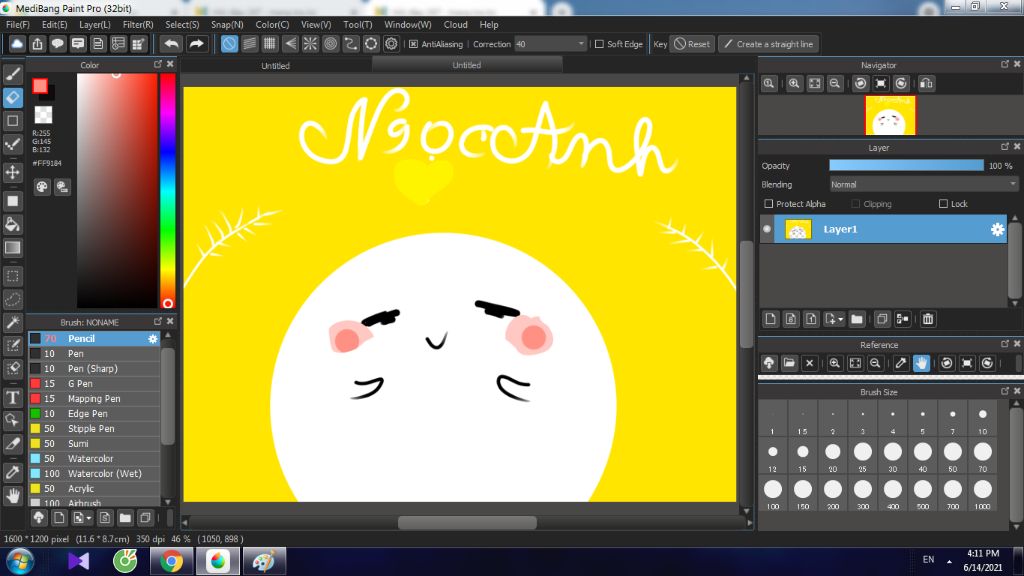The width and height of the screenshot is (1024, 576).
Task: Click the Undo arrow in toolbar
Action: point(172,44)
